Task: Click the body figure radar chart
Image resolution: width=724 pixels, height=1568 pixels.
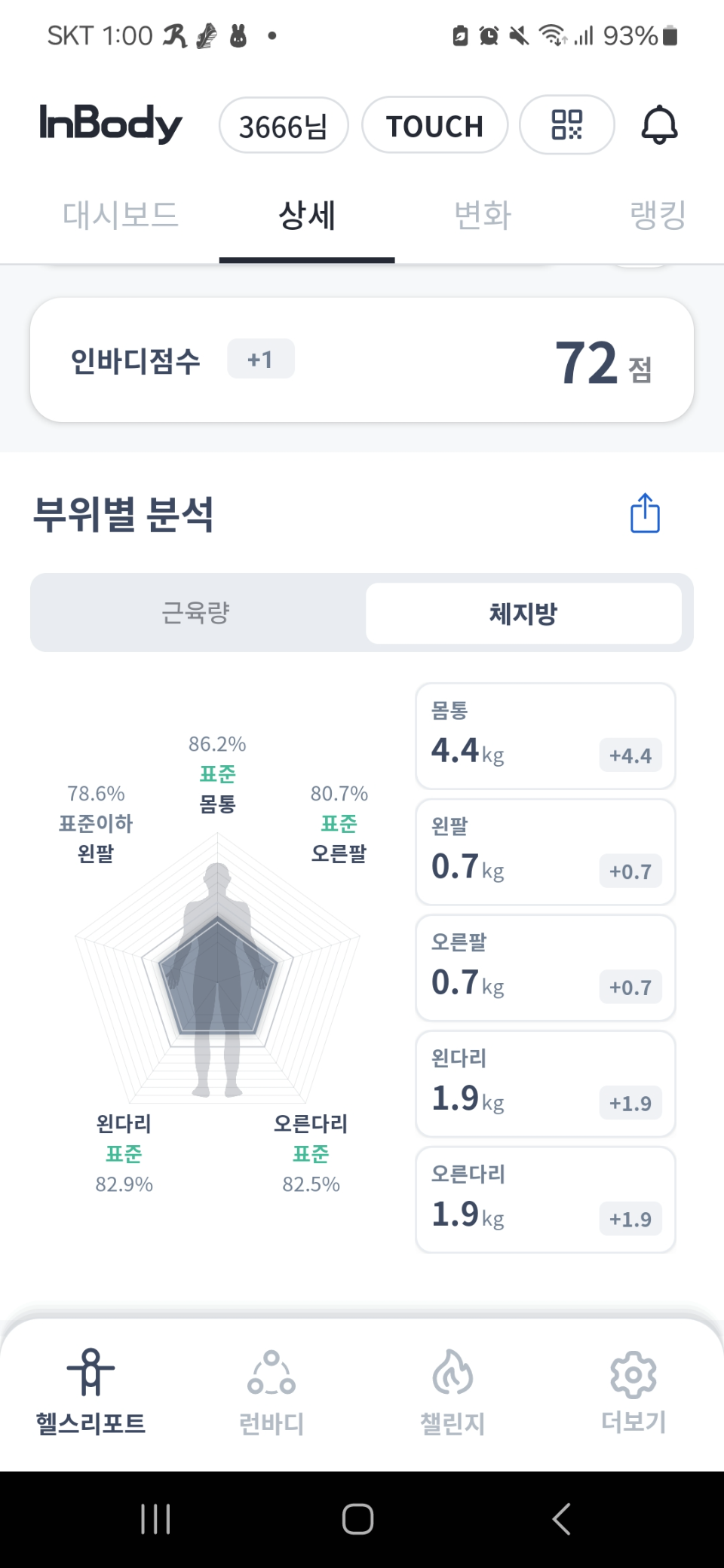Action: (x=217, y=972)
